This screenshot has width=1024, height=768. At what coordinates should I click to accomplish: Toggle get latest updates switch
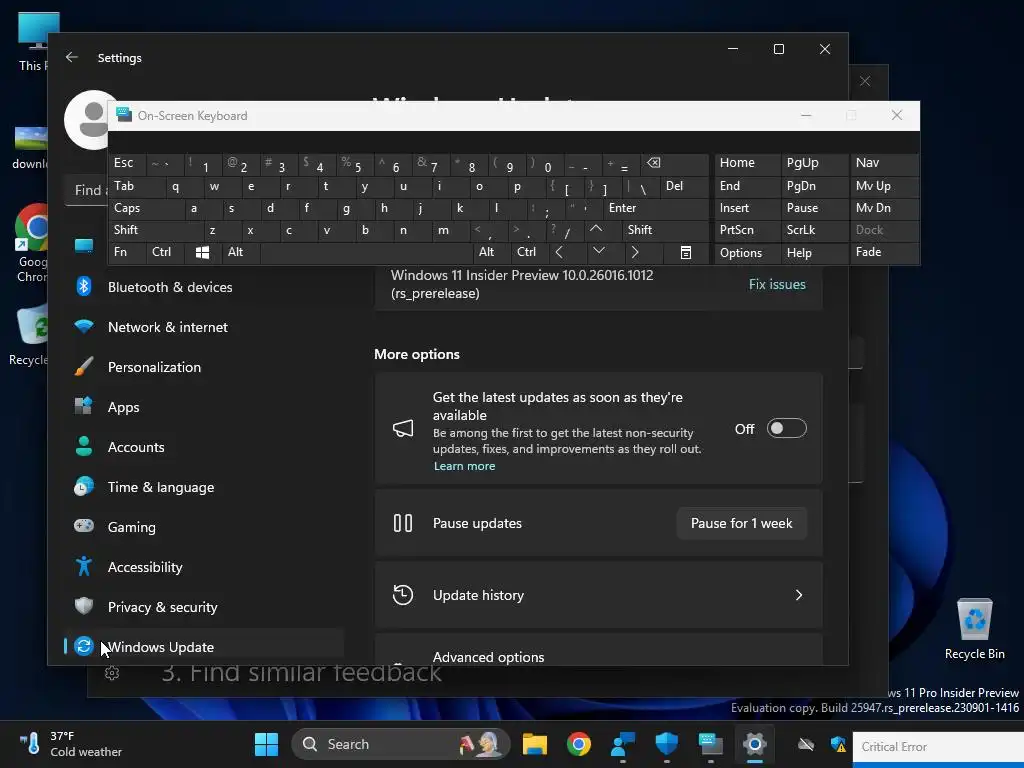786,428
